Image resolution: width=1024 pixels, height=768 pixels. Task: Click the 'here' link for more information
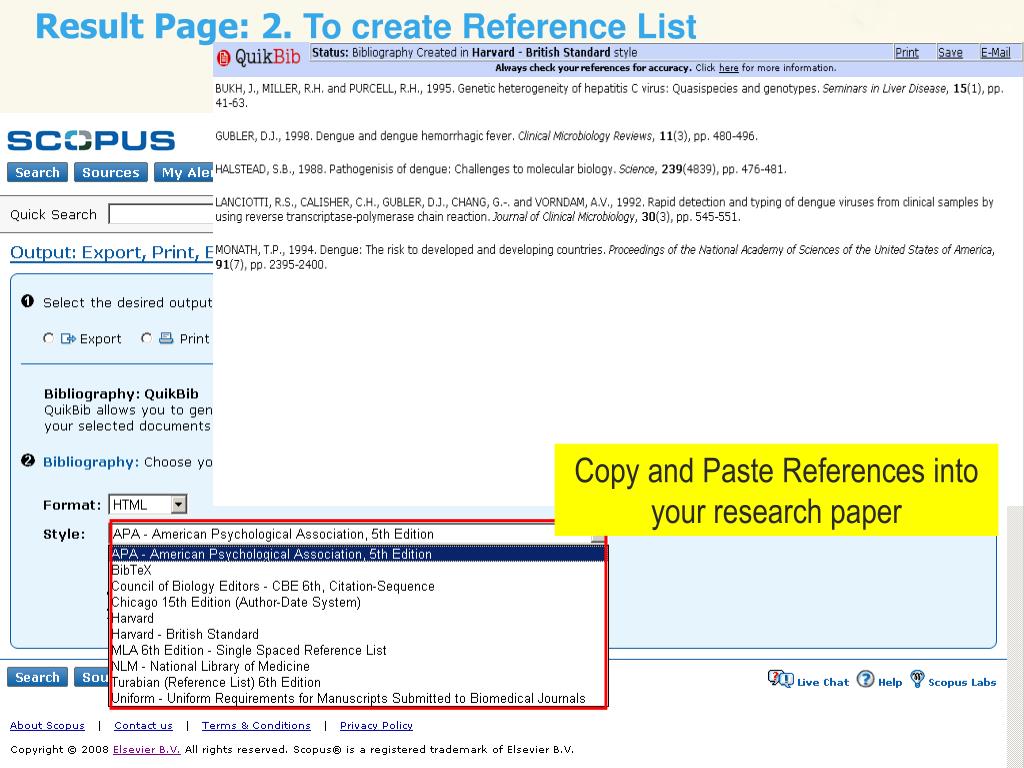tap(729, 68)
